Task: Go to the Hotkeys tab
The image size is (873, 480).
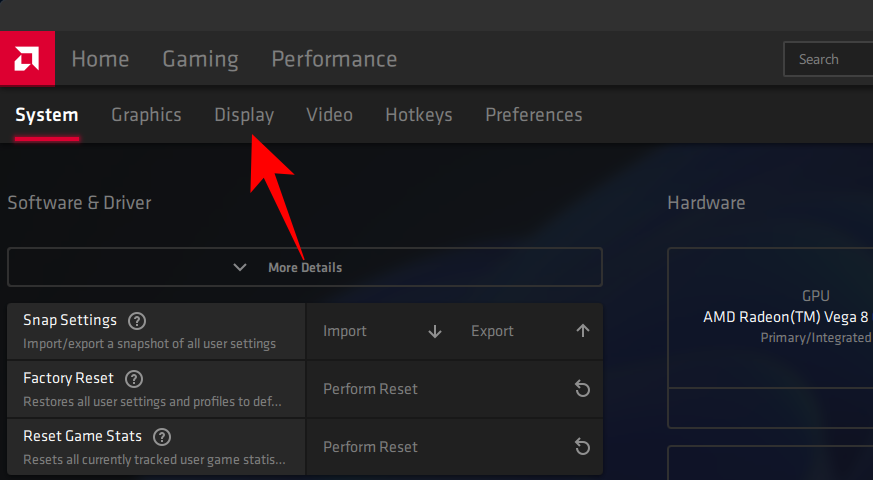Action: (x=418, y=115)
